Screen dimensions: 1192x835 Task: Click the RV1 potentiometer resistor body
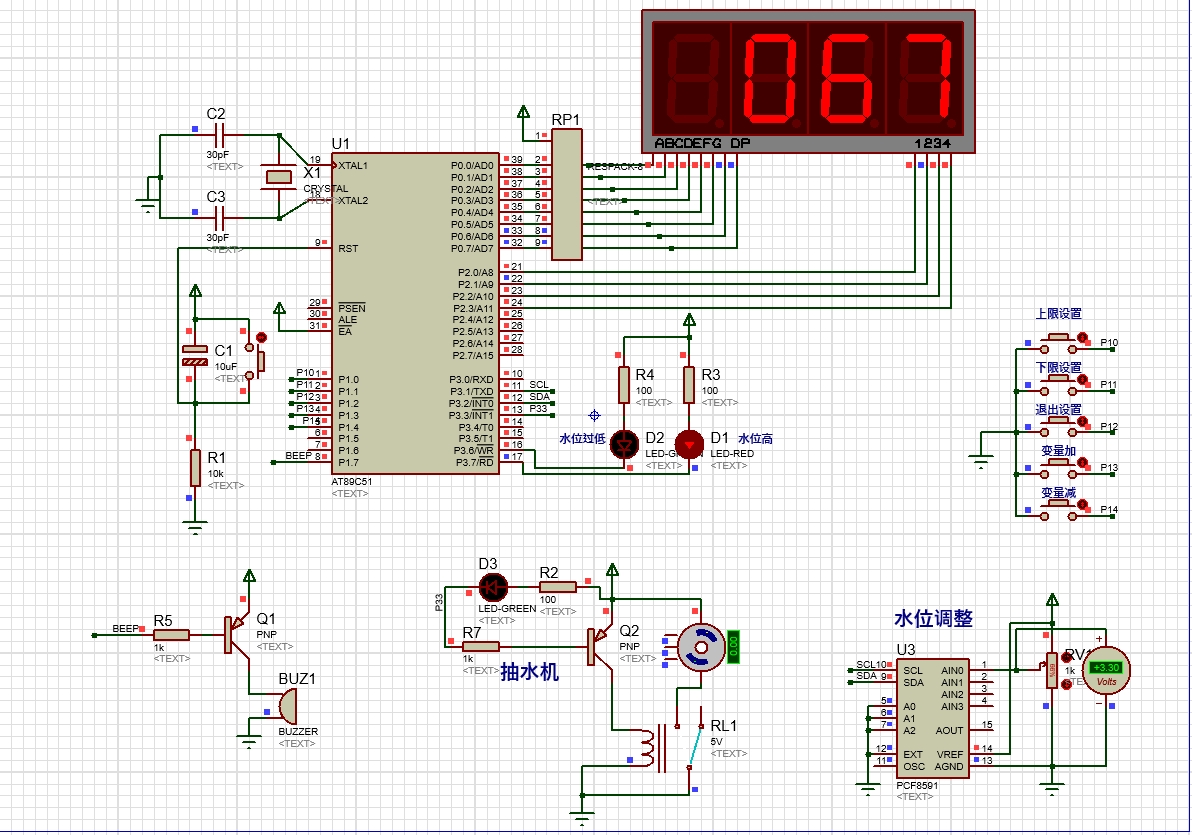tap(1052, 670)
